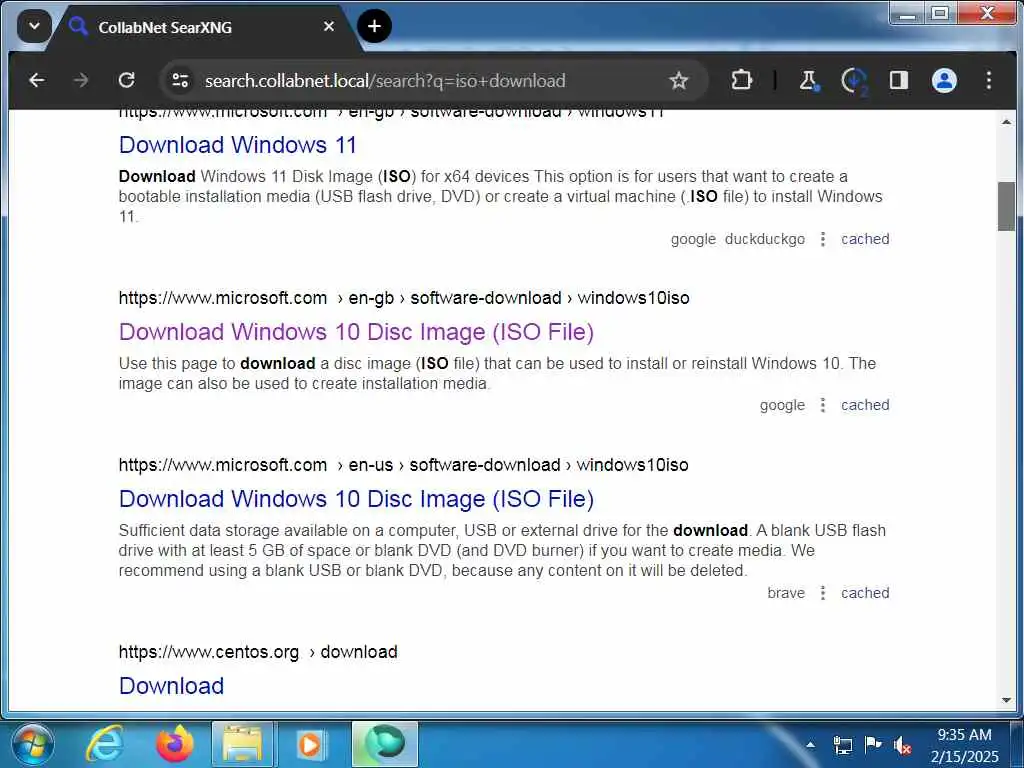Bookmark this page with the star icon
This screenshot has height=768, width=1024.
[x=679, y=80]
